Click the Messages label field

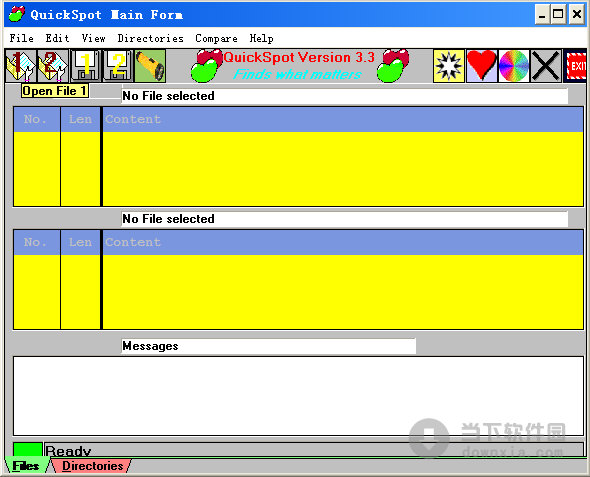269,346
